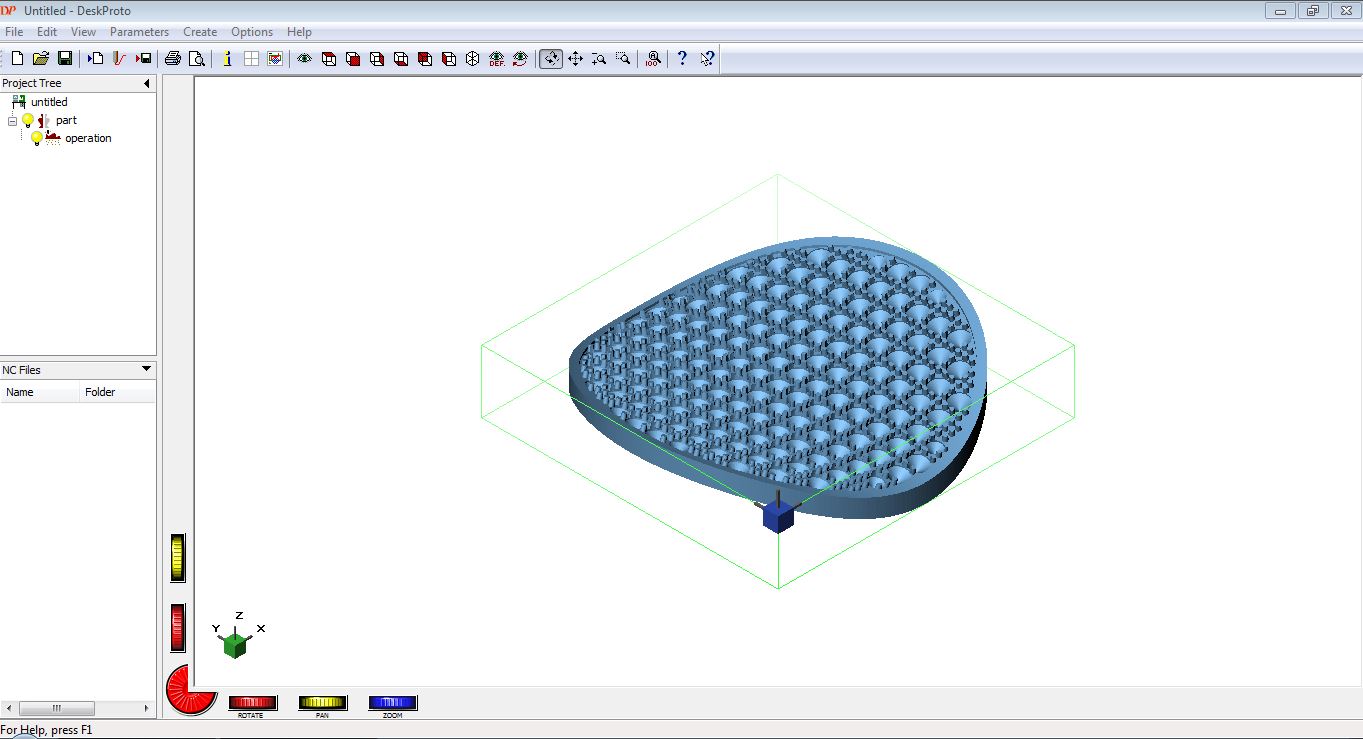
Task: Click the printer icon to print
Action: (x=173, y=59)
